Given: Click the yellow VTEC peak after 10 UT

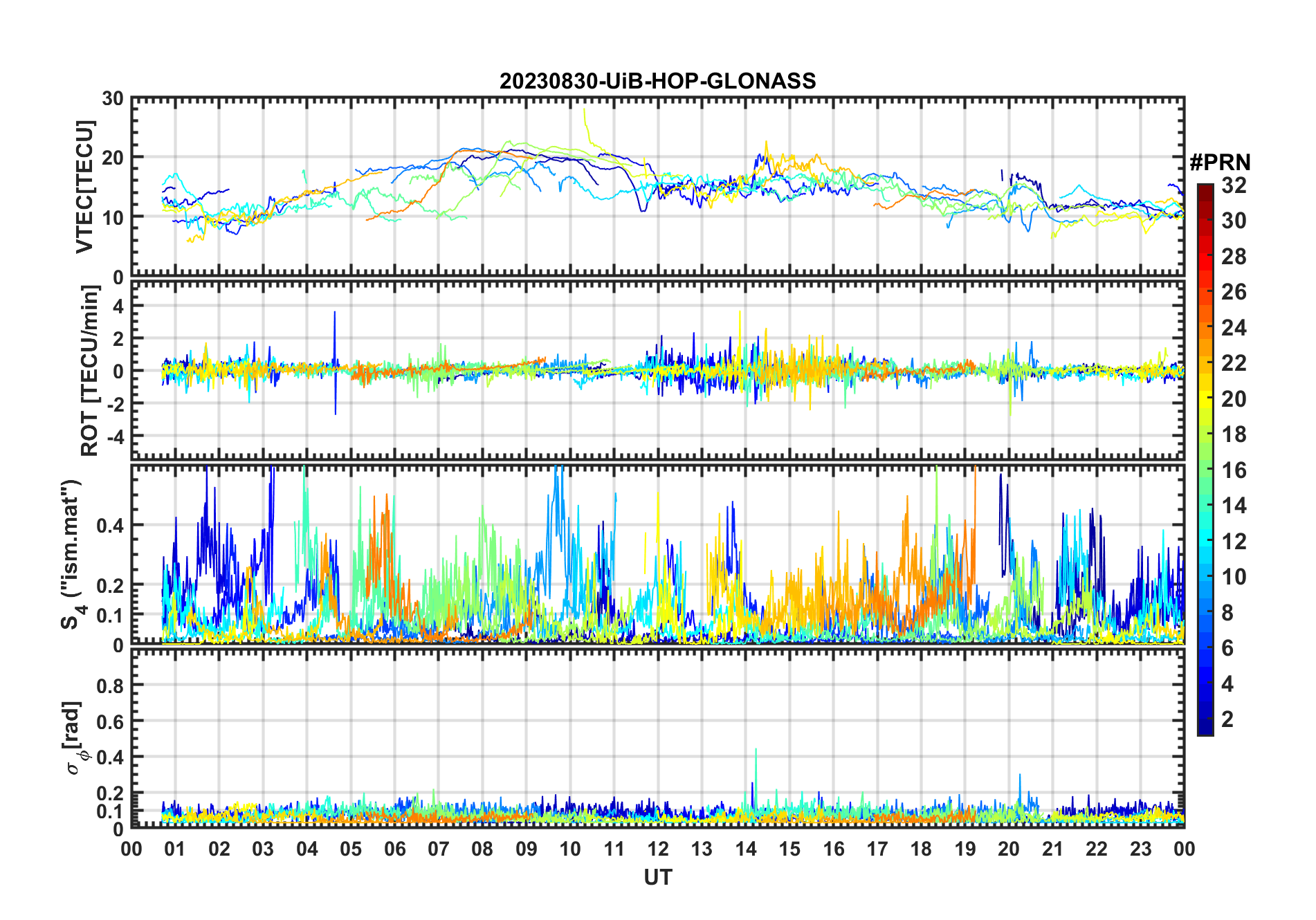Looking at the screenshot, I should point(585,111).
